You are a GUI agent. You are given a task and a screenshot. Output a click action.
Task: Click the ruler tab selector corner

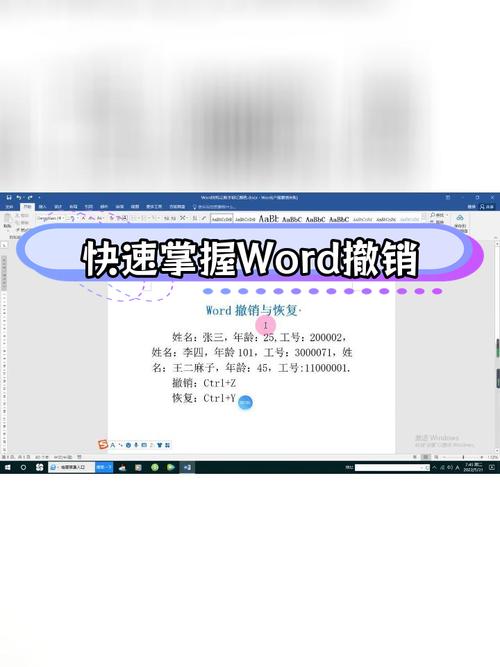pos(4,245)
